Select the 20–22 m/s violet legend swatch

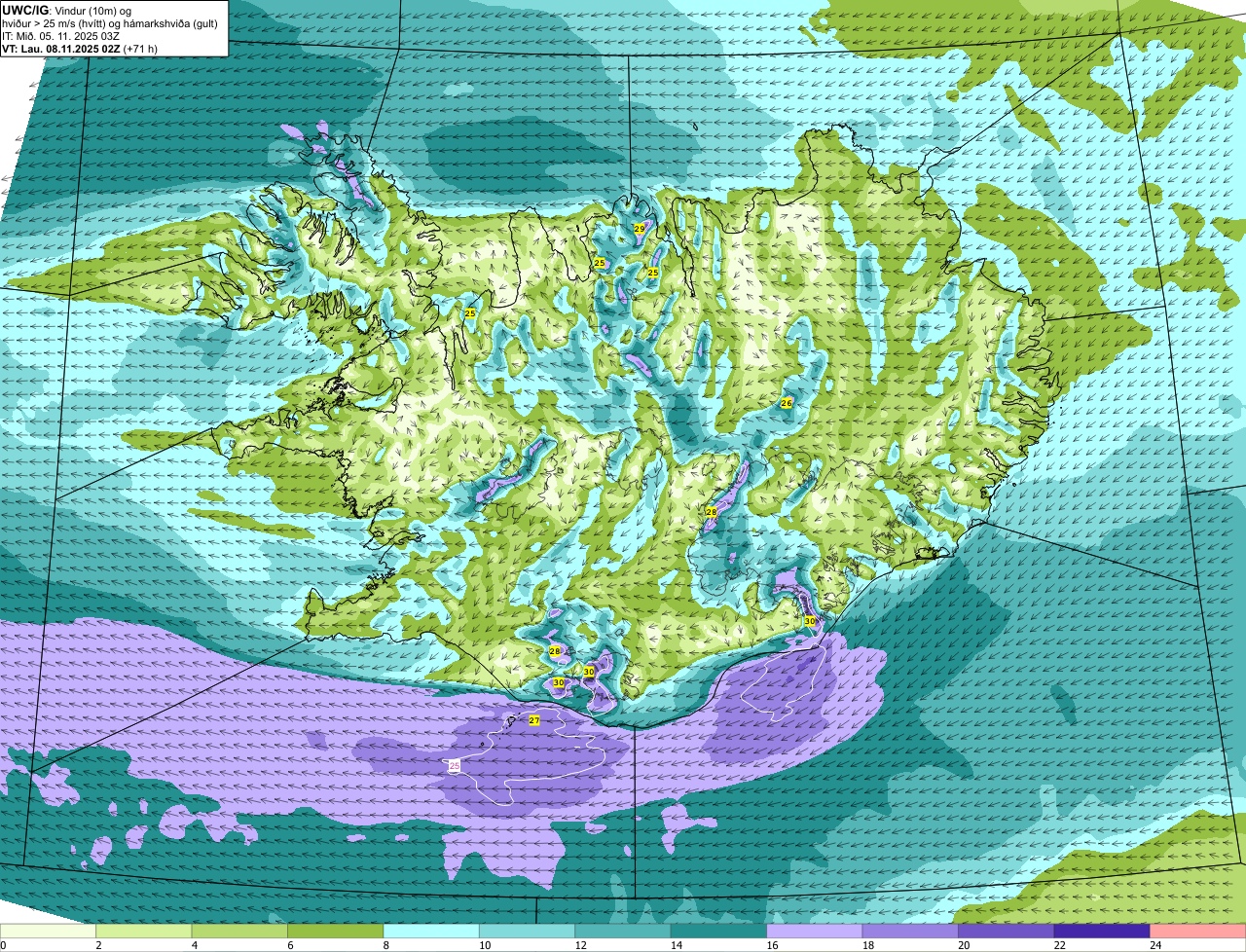1007,931
